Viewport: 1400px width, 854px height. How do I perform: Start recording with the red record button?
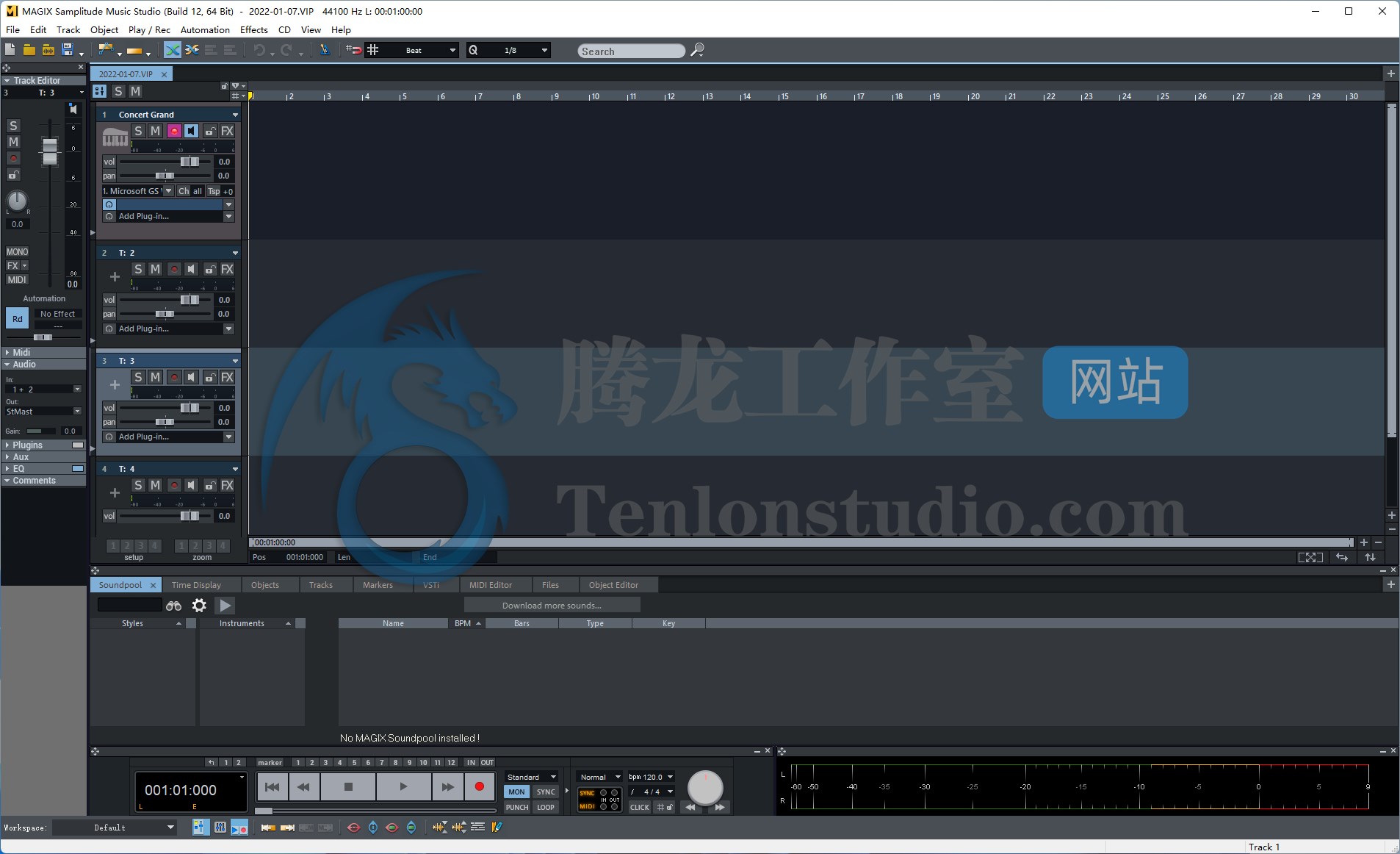coord(480,786)
